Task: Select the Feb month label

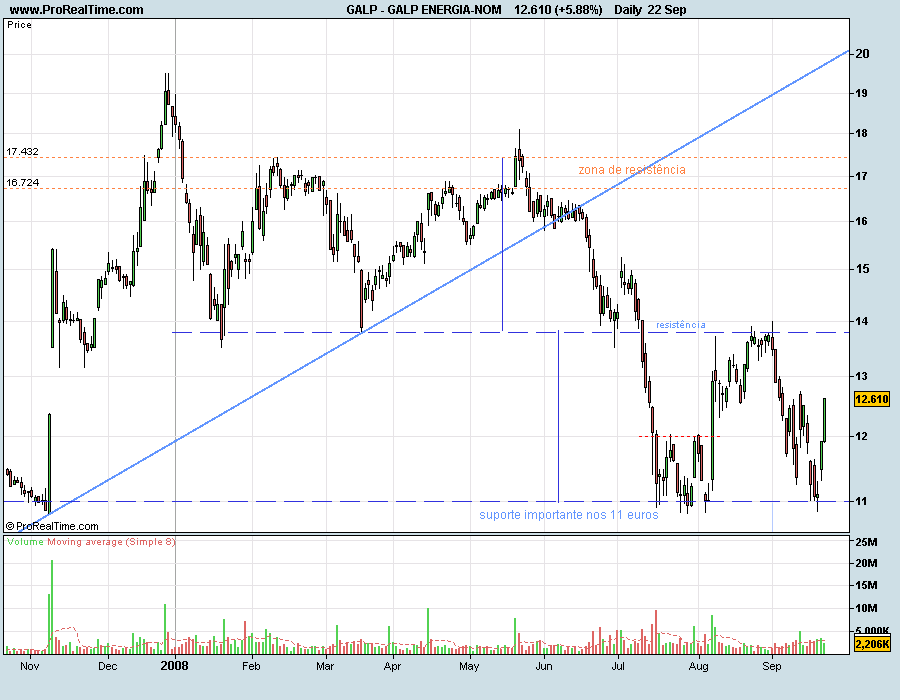Action: point(251,666)
